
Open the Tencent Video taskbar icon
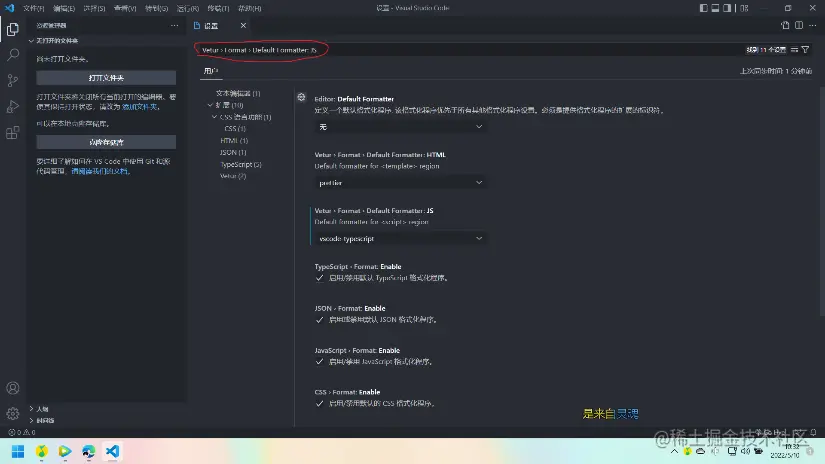coord(65,451)
